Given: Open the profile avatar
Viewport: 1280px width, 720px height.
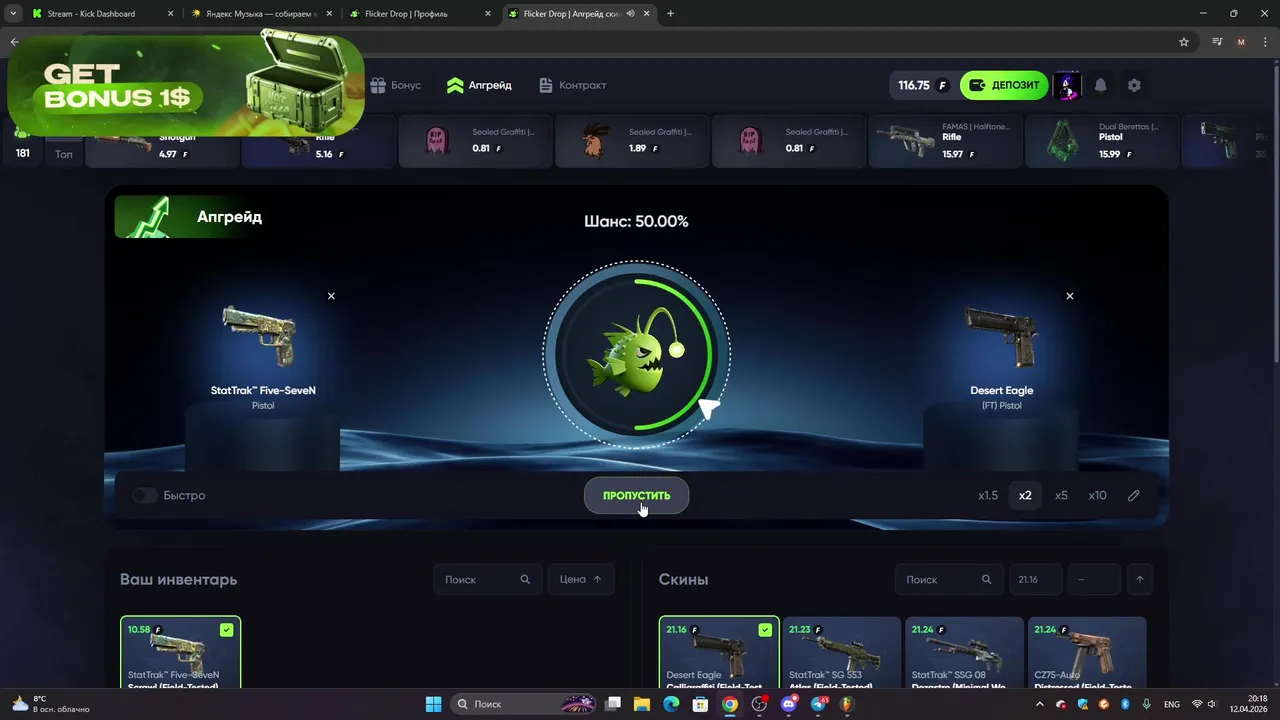Looking at the screenshot, I should click(x=1068, y=85).
